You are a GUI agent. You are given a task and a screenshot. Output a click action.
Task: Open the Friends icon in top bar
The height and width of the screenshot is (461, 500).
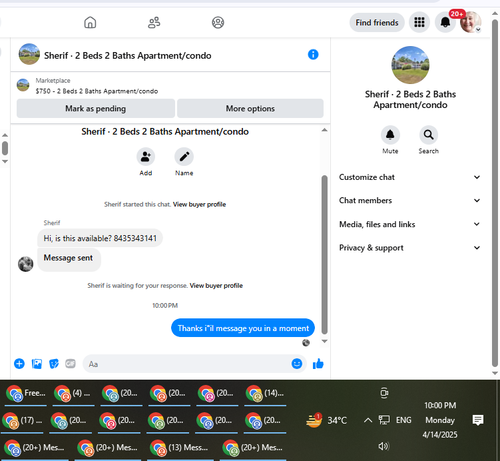(154, 23)
